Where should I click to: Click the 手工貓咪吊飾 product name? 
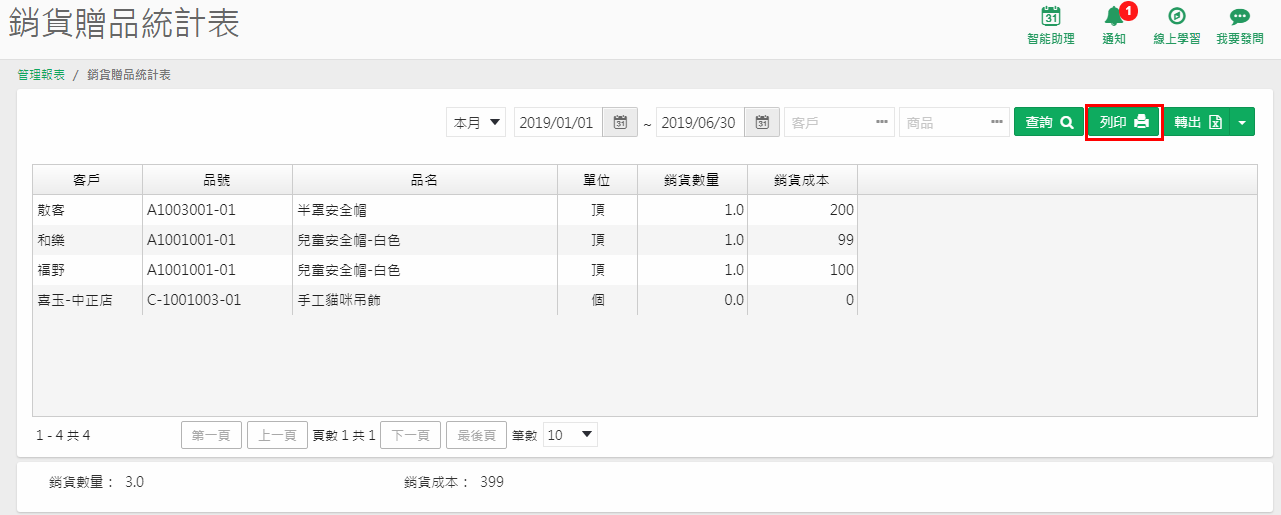pos(339,300)
